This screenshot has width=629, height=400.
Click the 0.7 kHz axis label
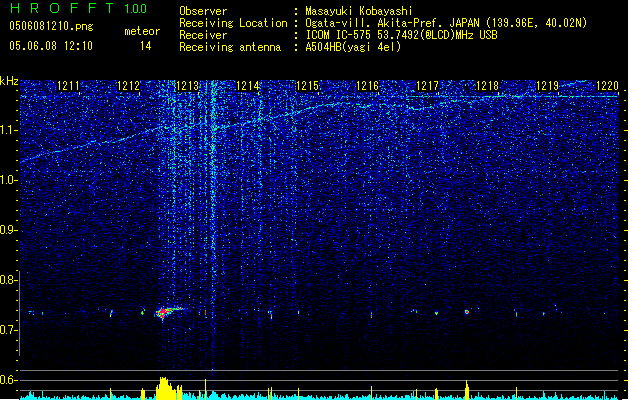[x=8, y=330]
